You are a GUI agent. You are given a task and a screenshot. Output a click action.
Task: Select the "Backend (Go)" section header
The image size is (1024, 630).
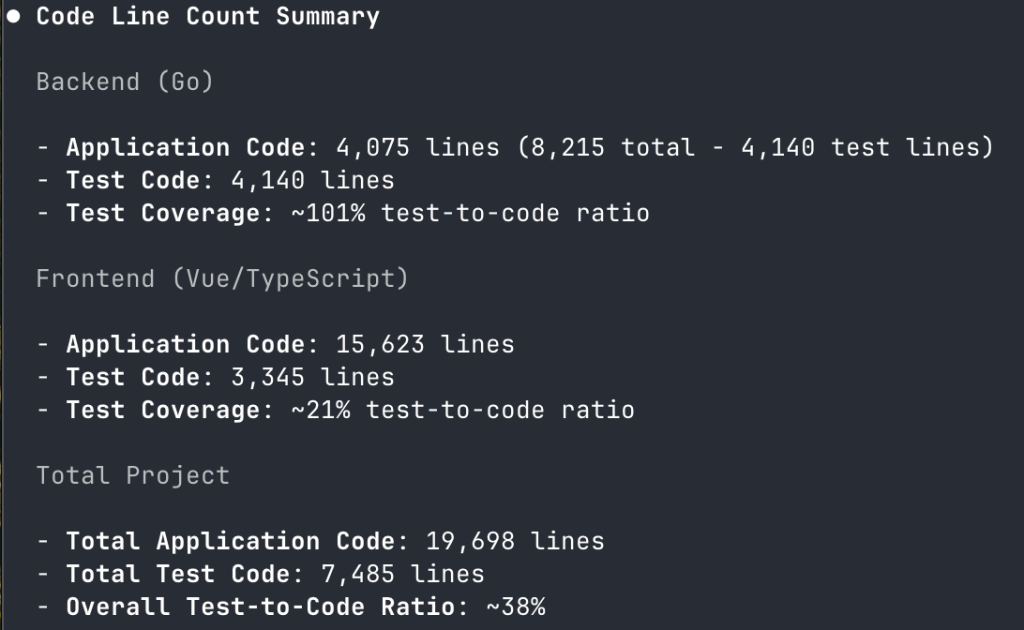click(x=125, y=82)
